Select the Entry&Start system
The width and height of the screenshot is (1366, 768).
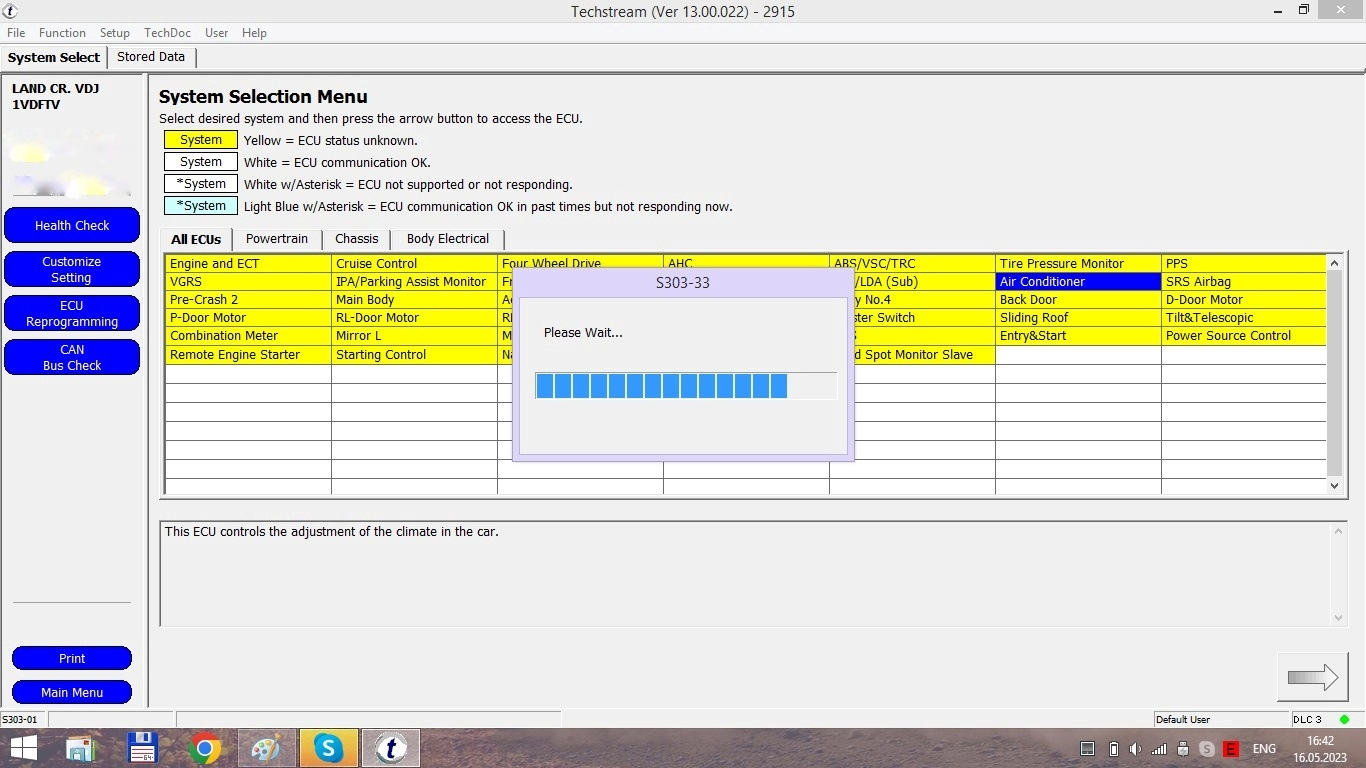(1078, 336)
